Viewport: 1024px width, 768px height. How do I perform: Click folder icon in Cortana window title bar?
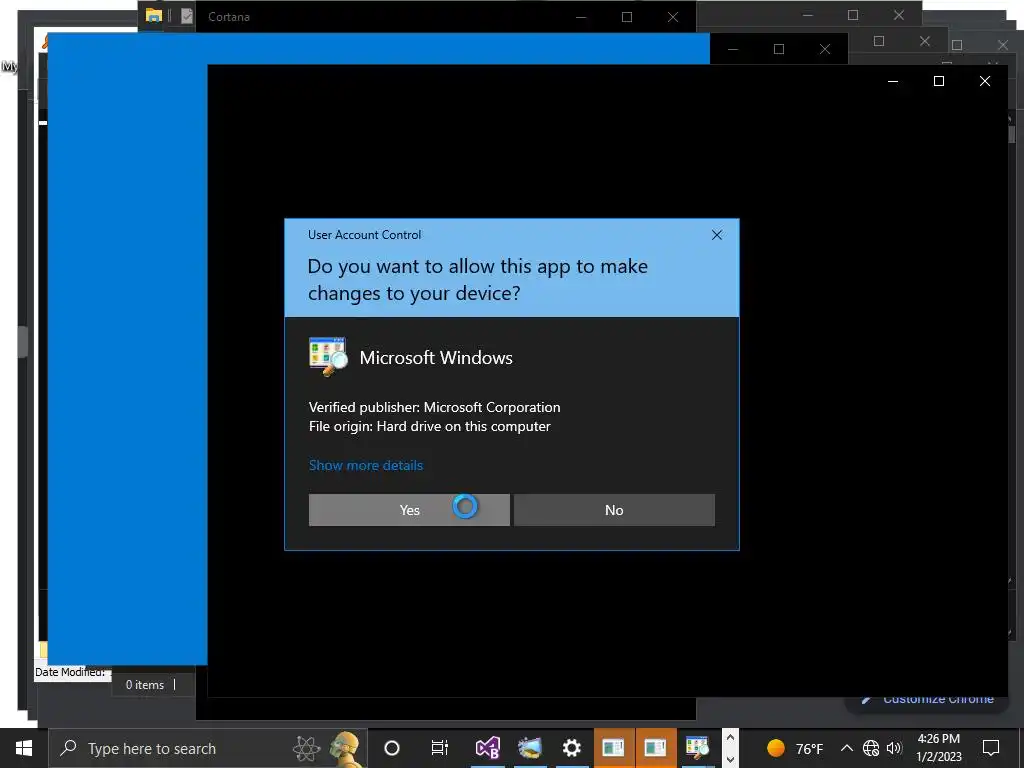pyautogui.click(x=154, y=16)
